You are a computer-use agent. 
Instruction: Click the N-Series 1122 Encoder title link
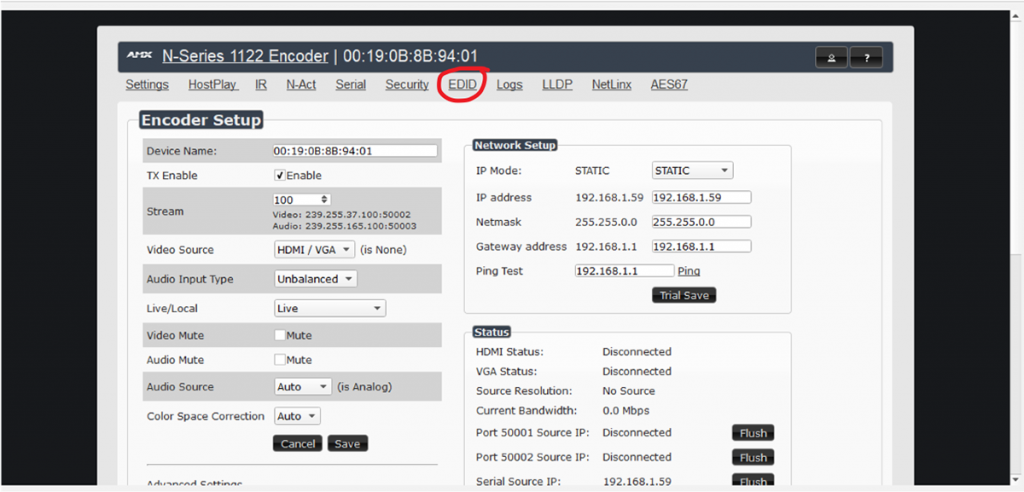[245, 56]
